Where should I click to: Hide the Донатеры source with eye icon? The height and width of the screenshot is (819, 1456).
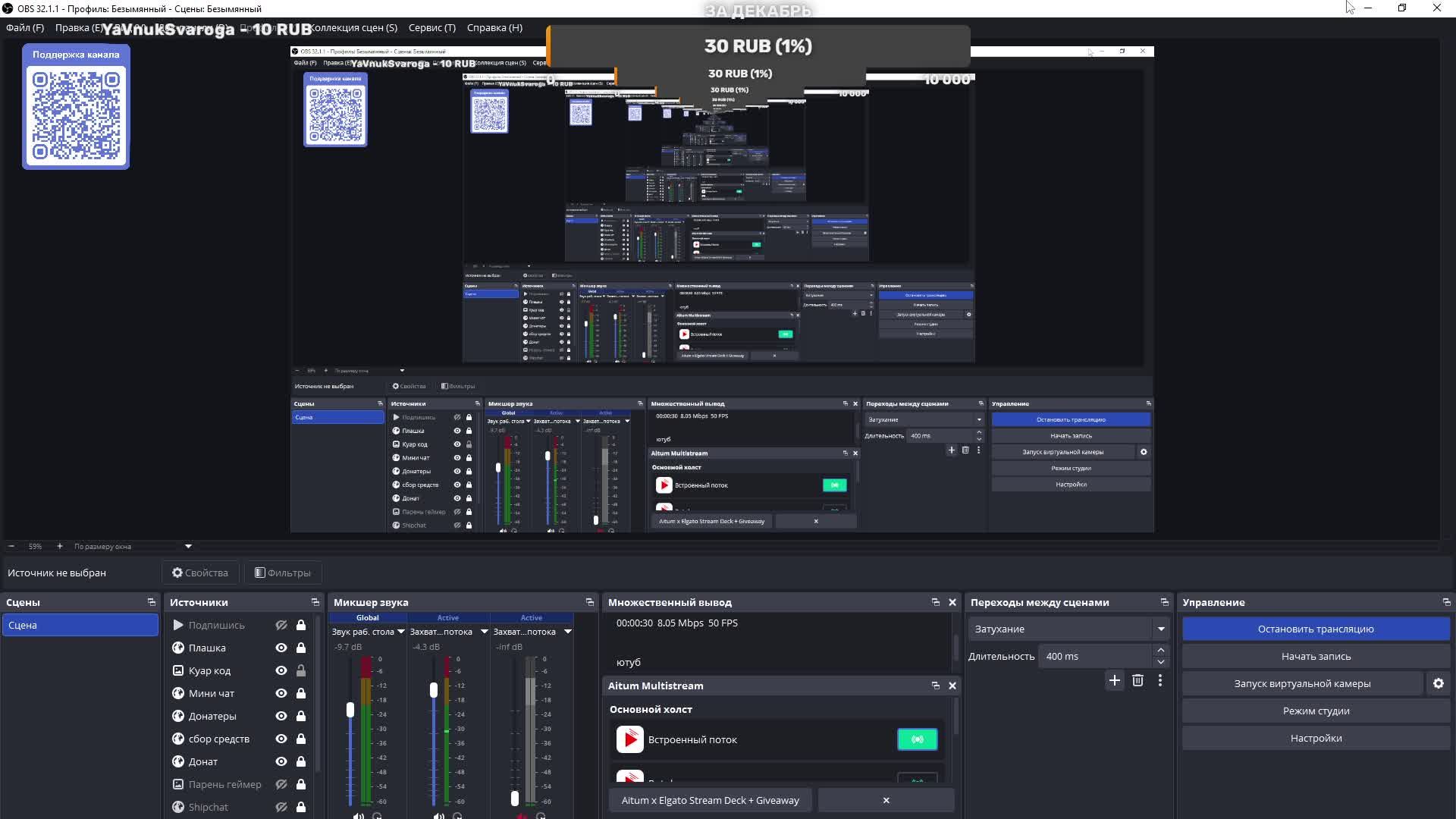281,716
